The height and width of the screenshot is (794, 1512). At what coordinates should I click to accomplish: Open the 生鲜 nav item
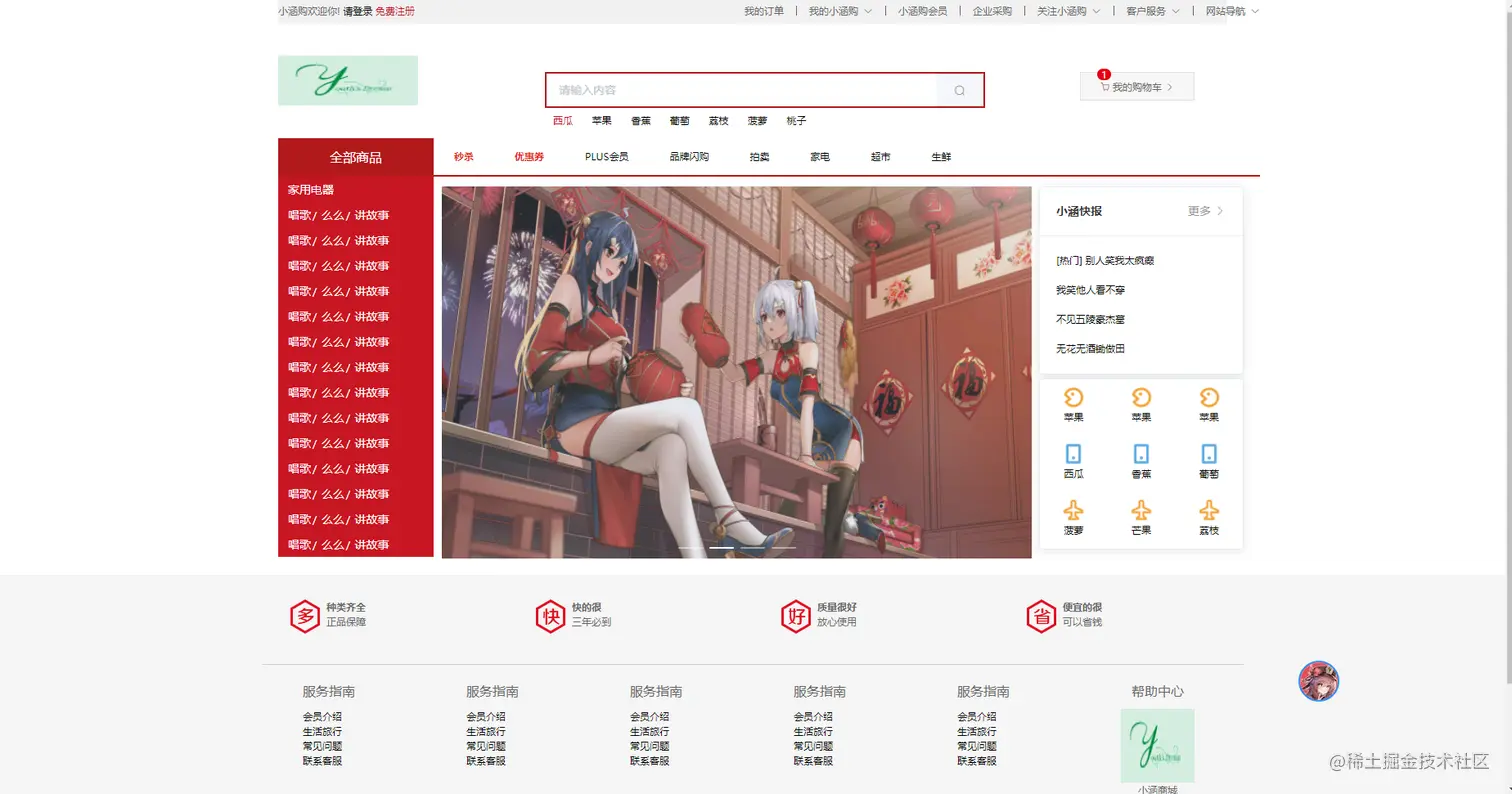[941, 157]
